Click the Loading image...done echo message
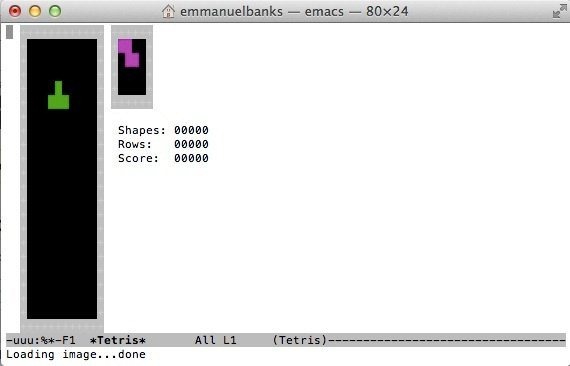The height and width of the screenshot is (366, 570). point(76,354)
